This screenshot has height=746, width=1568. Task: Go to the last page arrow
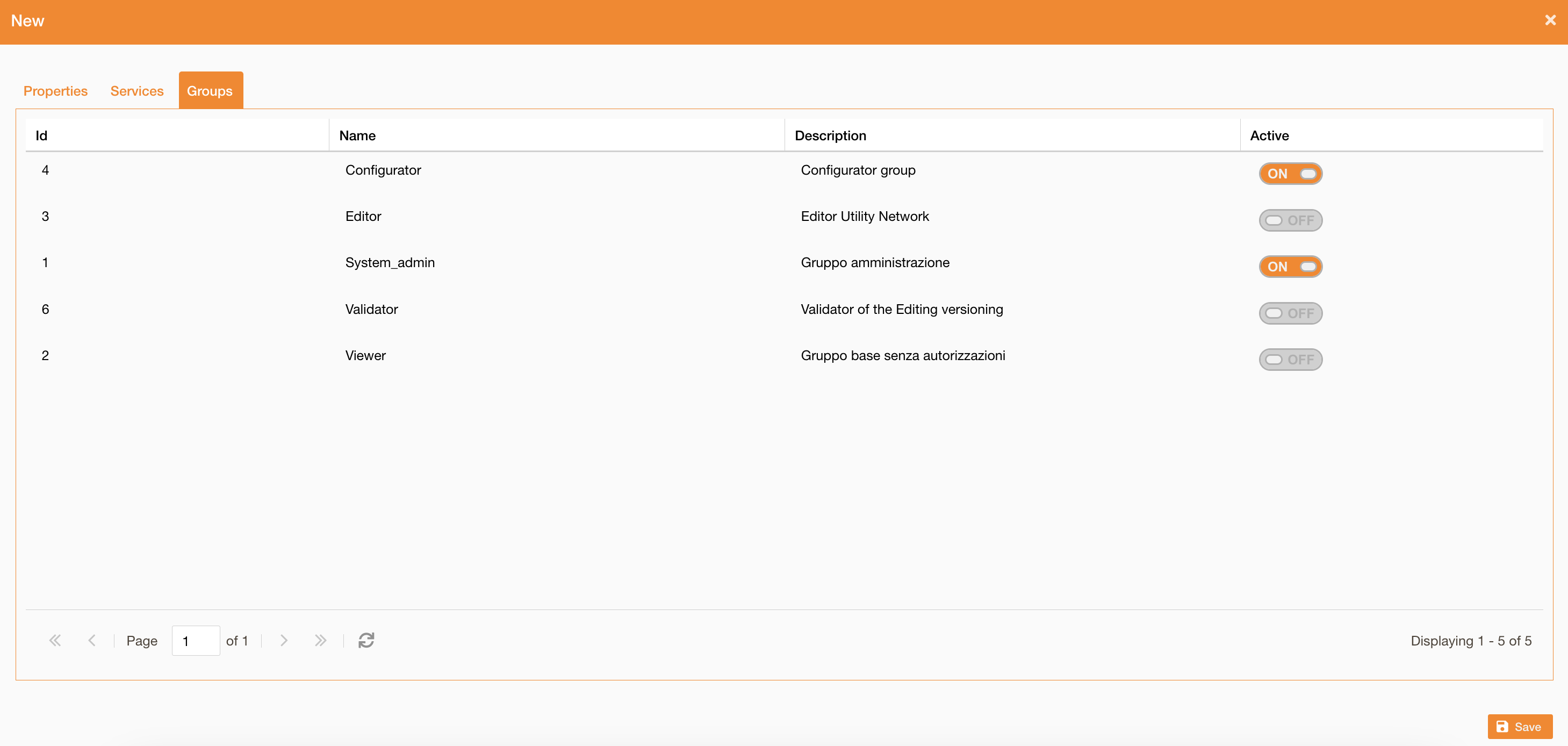coord(320,640)
